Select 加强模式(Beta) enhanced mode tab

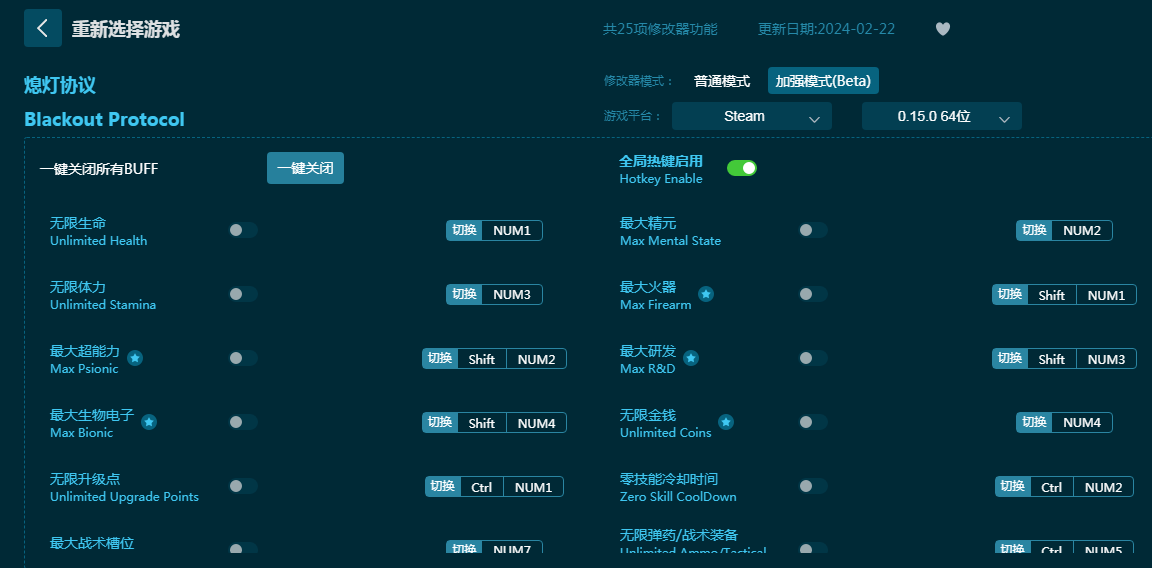(x=823, y=81)
